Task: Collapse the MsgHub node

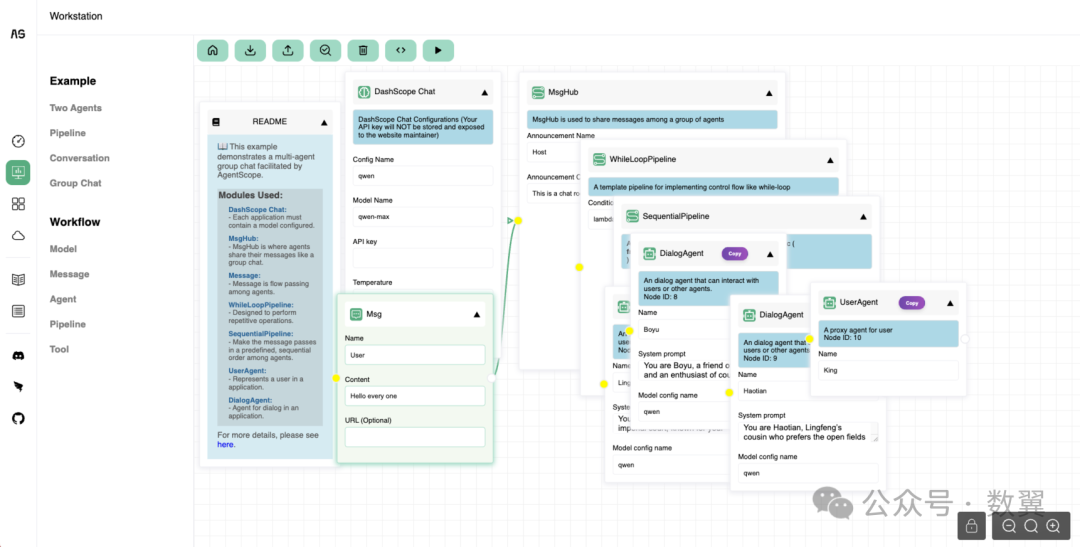Action: 769,92
